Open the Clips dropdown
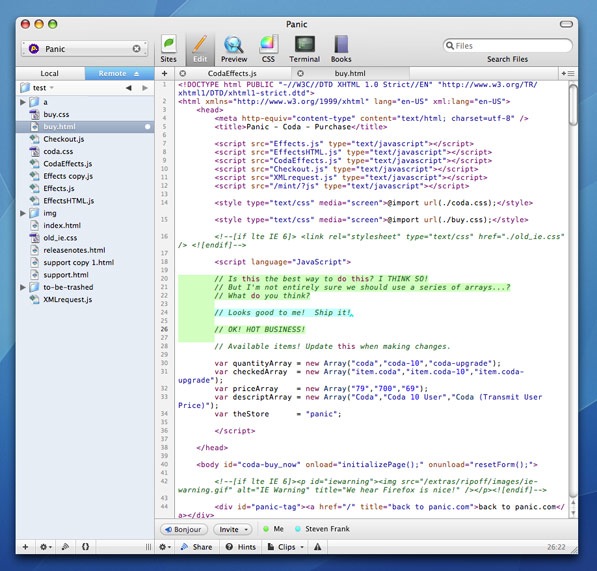This screenshot has width=597, height=571. [286, 547]
